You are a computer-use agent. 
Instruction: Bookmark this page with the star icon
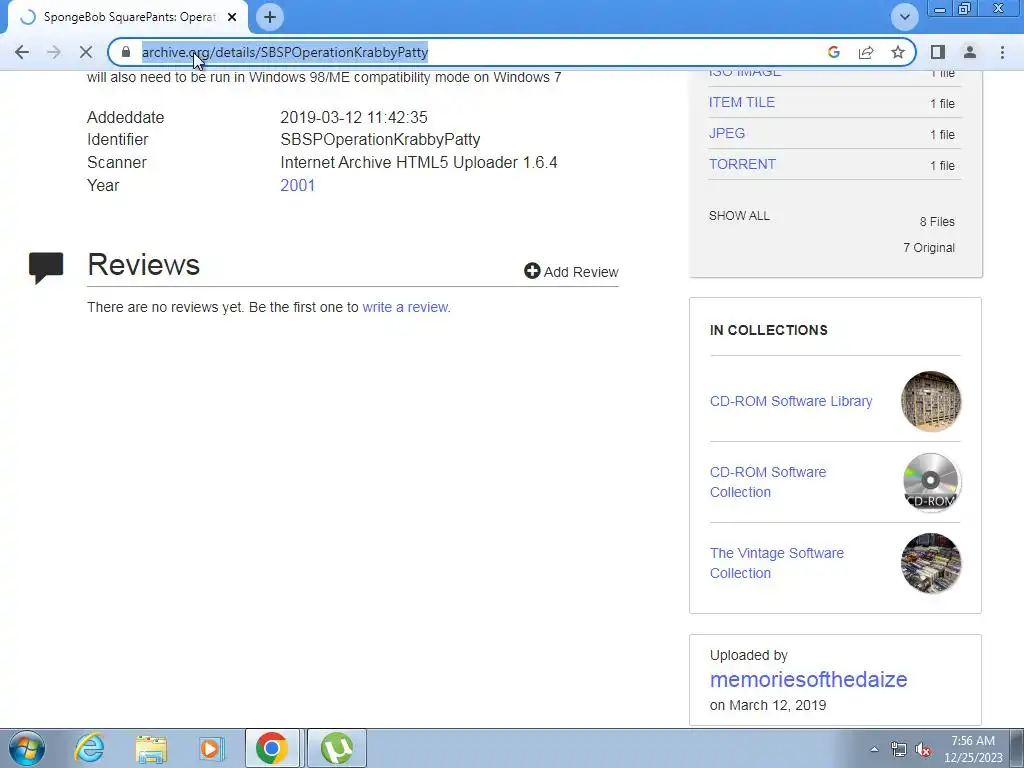point(898,52)
